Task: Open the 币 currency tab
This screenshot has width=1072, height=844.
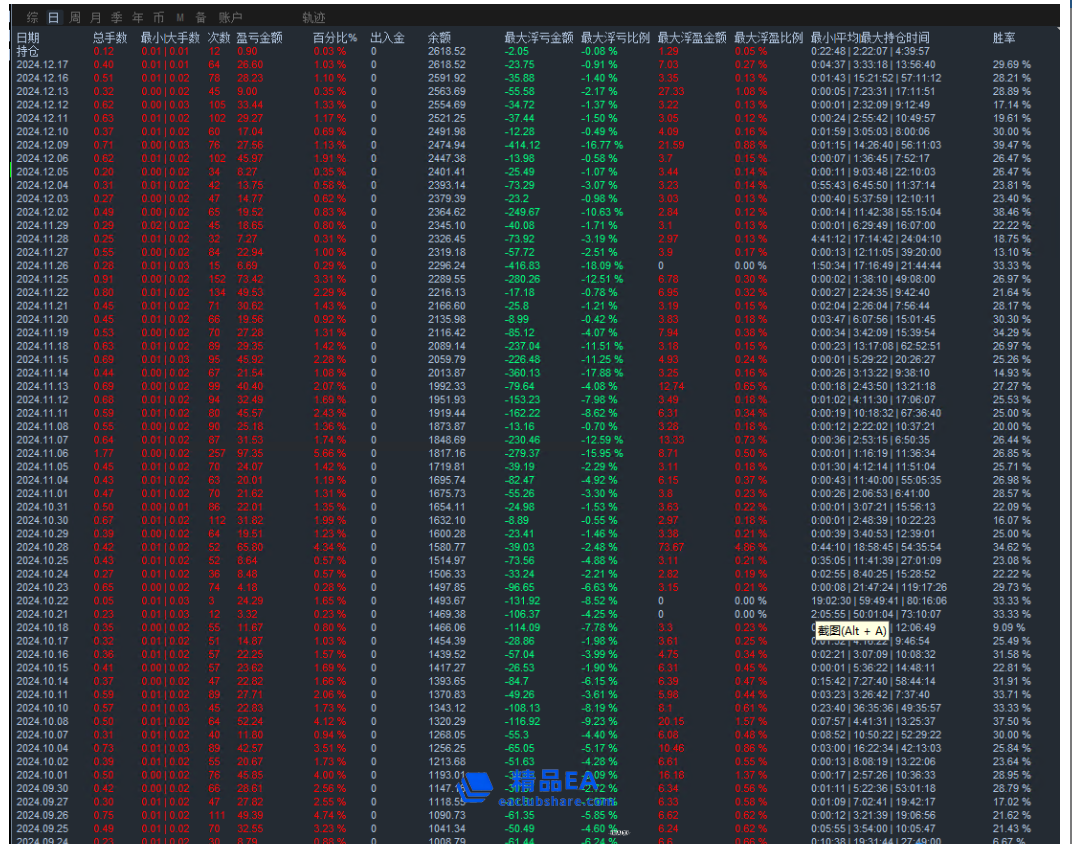Action: point(158,18)
